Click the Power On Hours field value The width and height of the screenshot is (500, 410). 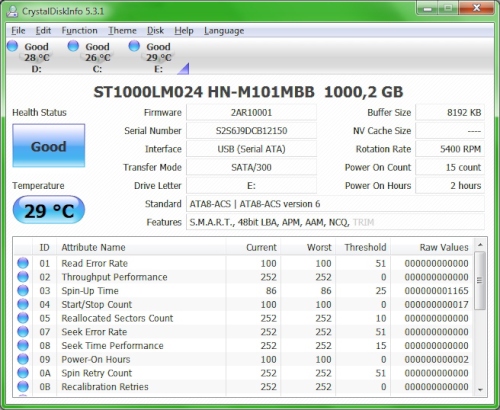point(450,186)
